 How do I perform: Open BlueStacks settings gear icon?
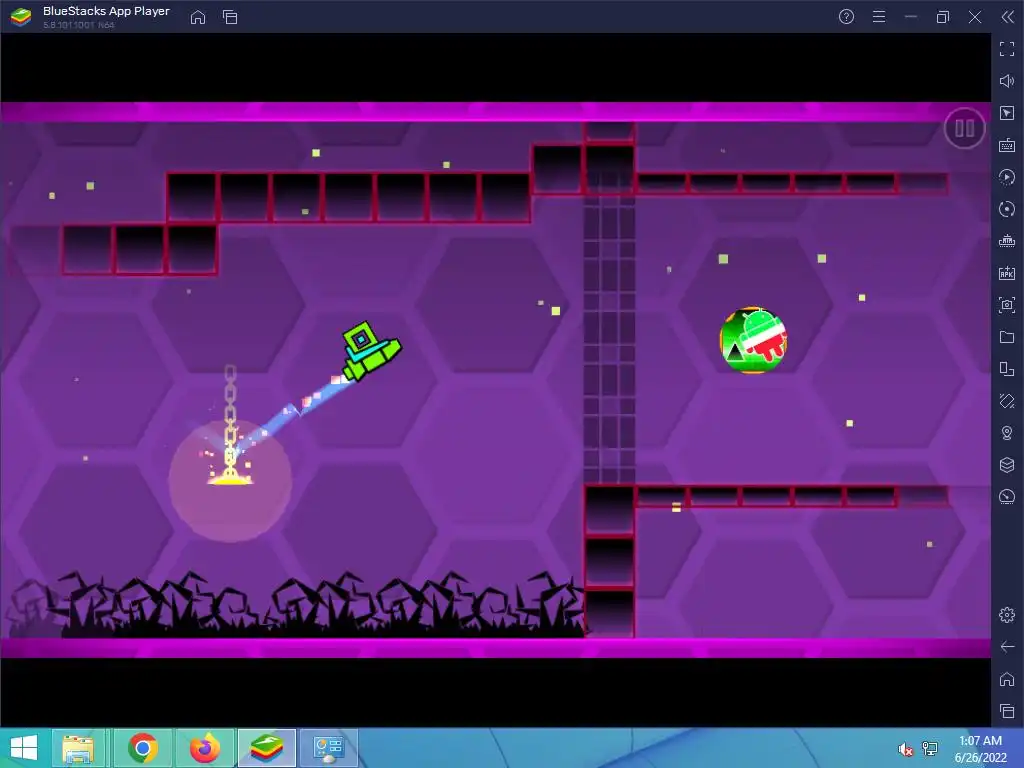(x=1007, y=615)
